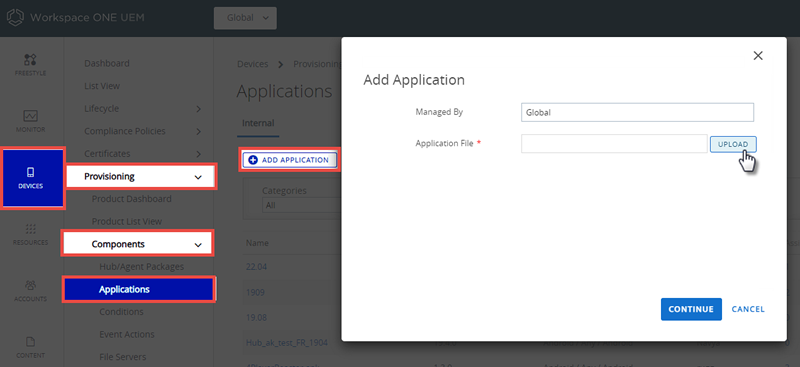
Task: Open the Categories filter dropdown
Action: 301,205
